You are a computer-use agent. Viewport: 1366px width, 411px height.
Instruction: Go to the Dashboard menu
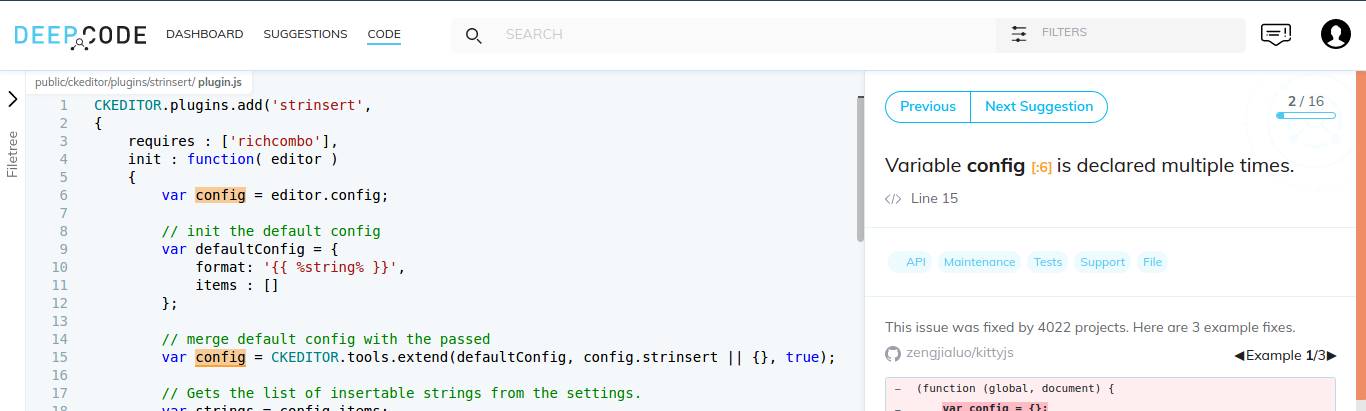205,34
